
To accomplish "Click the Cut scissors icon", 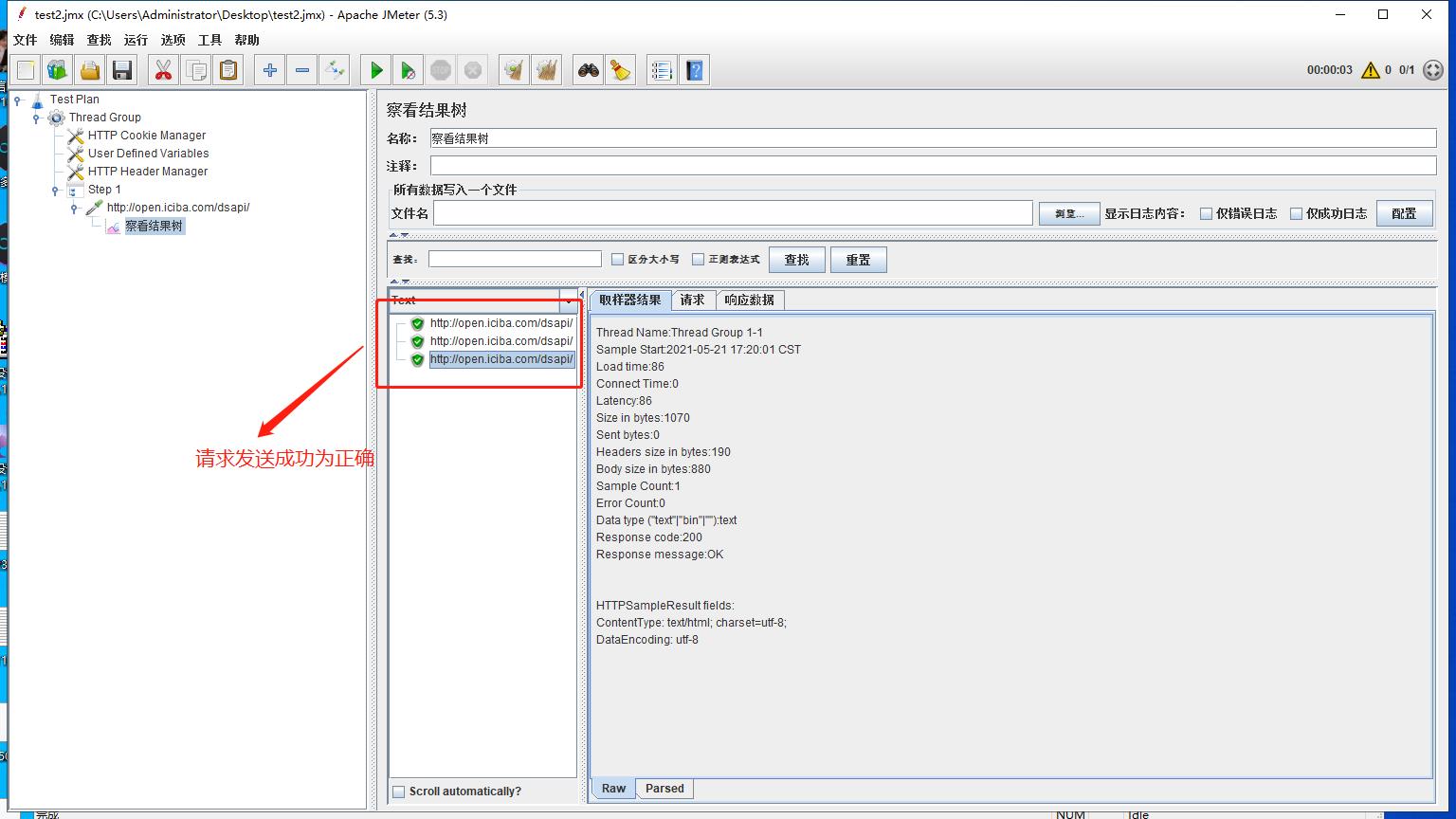I will pos(164,70).
